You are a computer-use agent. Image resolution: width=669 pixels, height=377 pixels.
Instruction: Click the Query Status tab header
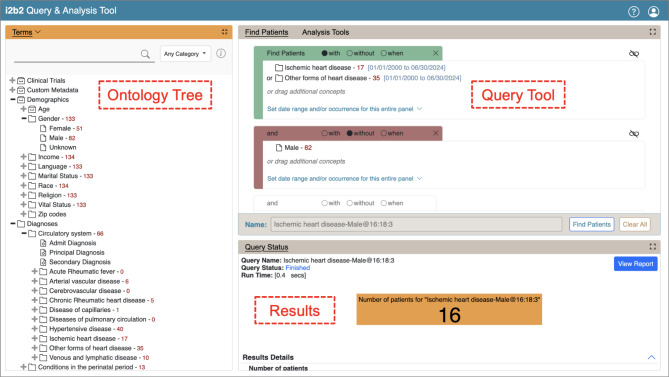pos(267,247)
